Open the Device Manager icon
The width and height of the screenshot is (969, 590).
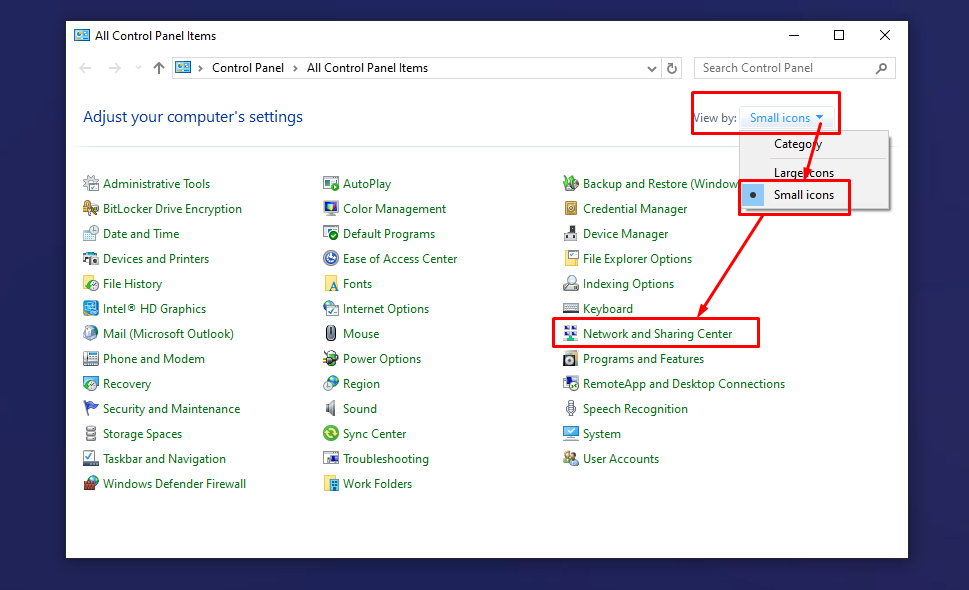click(571, 234)
